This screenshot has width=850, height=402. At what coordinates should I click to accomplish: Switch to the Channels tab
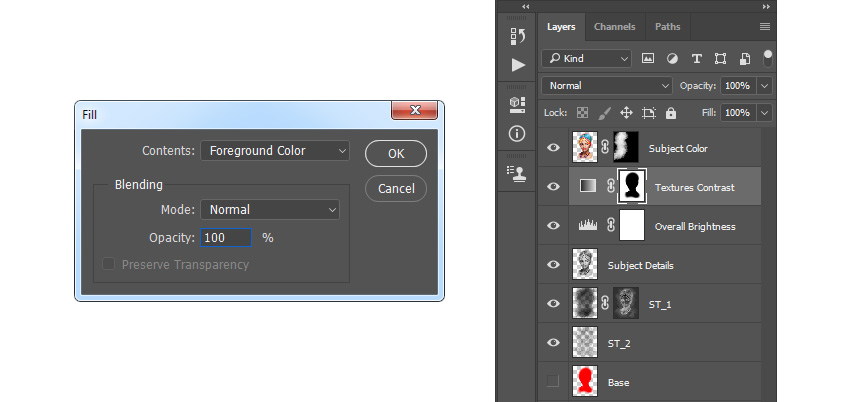coord(614,27)
